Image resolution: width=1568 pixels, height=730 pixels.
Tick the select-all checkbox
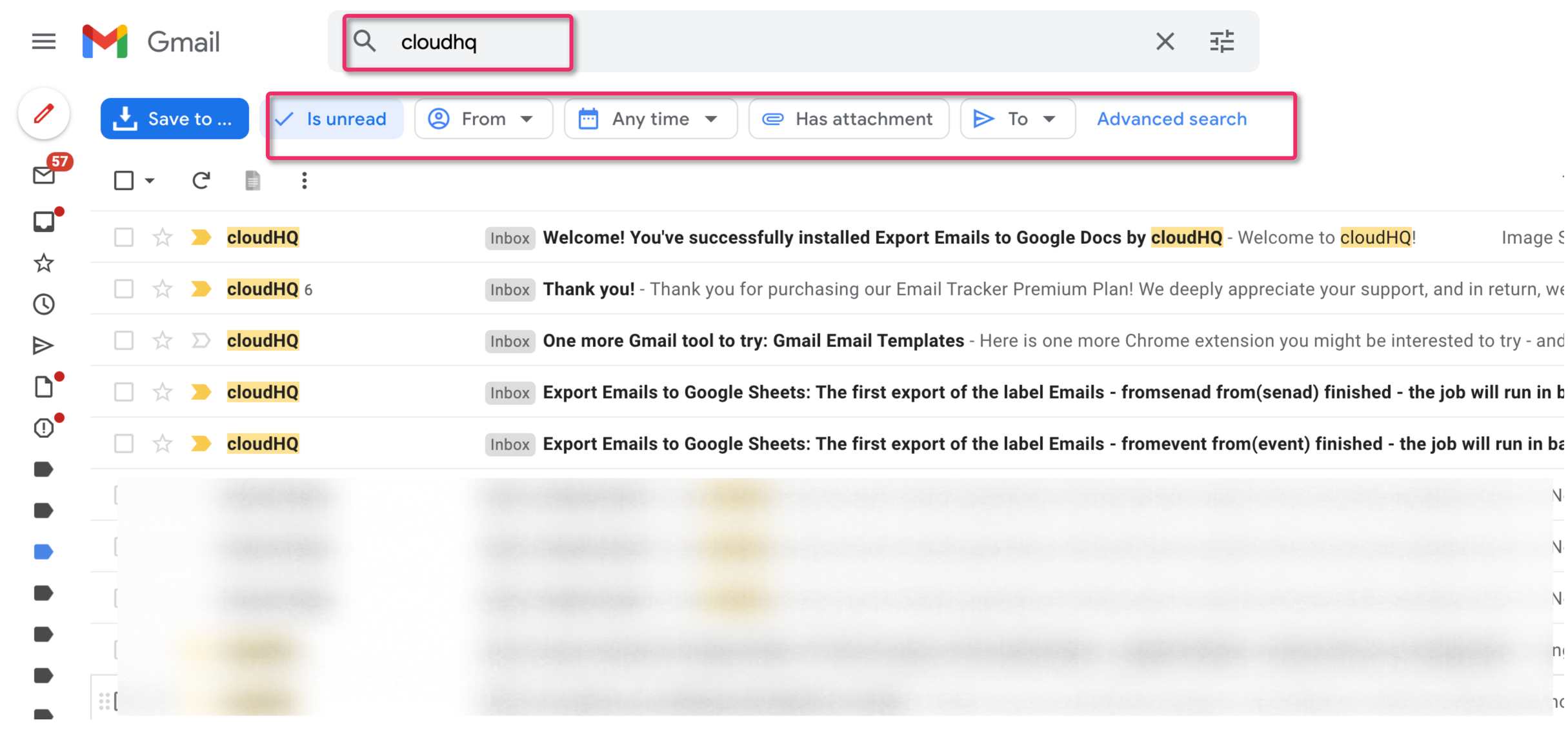(x=124, y=181)
